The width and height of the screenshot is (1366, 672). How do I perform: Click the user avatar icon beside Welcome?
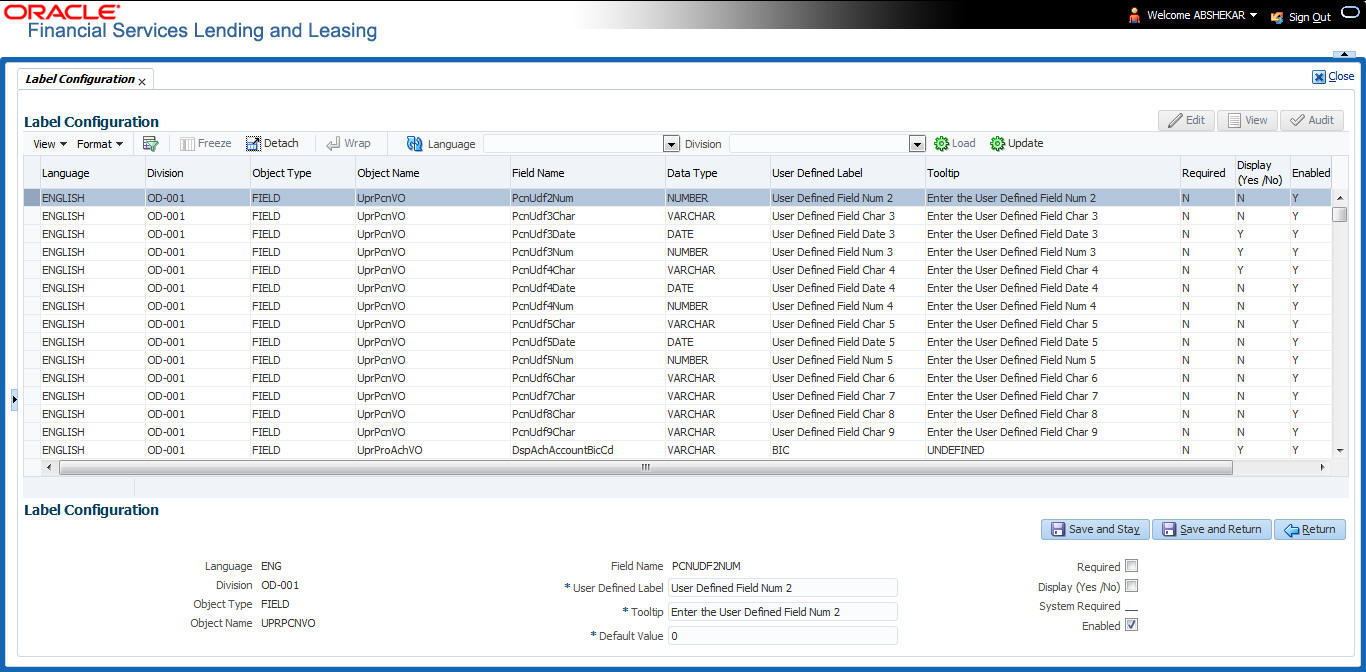(1134, 16)
